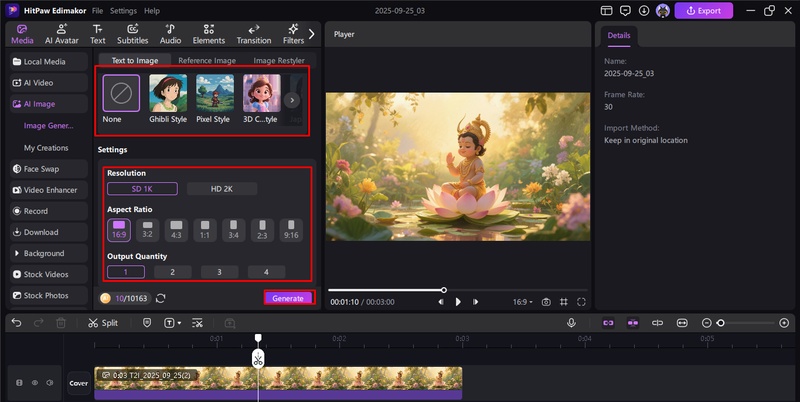The height and width of the screenshot is (402, 800).
Task: Refresh the credits count
Action: tap(161, 298)
